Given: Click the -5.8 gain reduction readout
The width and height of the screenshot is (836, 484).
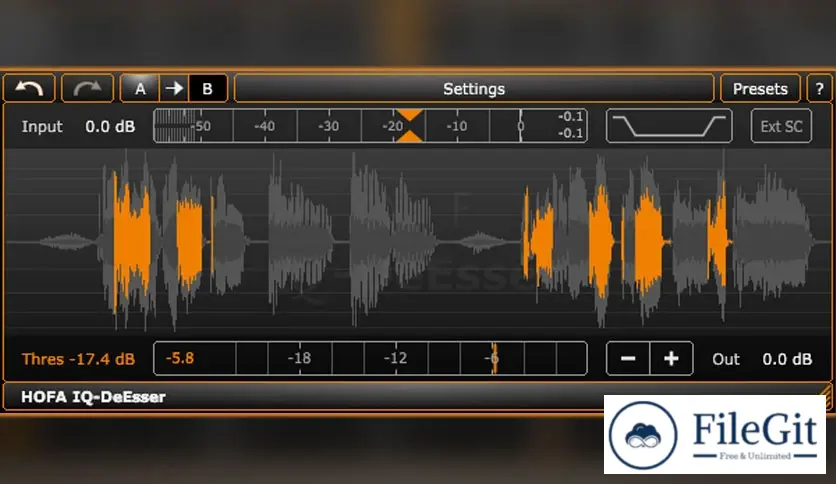Looking at the screenshot, I should click(180, 358).
